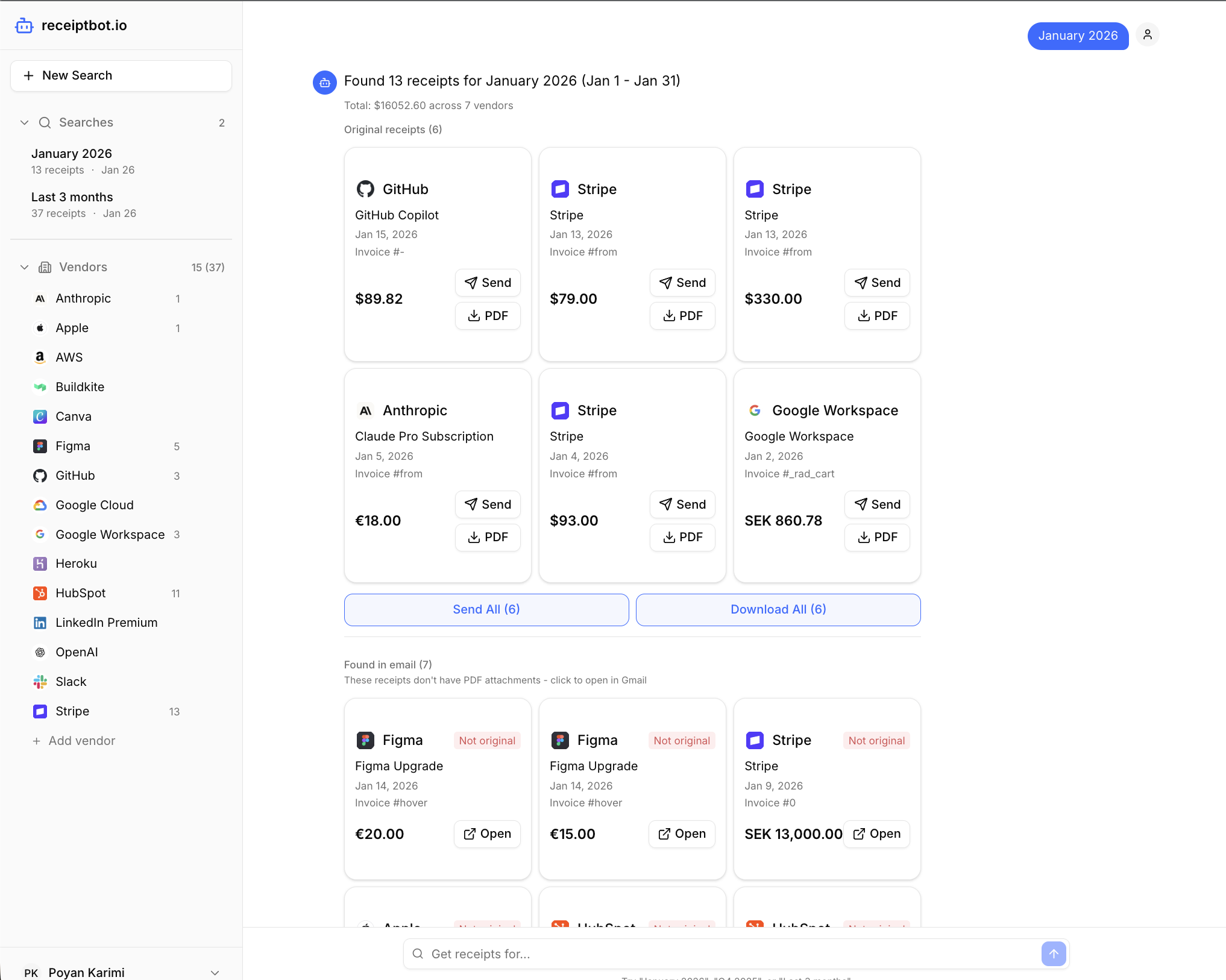
Task: Click the HubSpot vendor icon in sidebar
Action: click(x=40, y=593)
